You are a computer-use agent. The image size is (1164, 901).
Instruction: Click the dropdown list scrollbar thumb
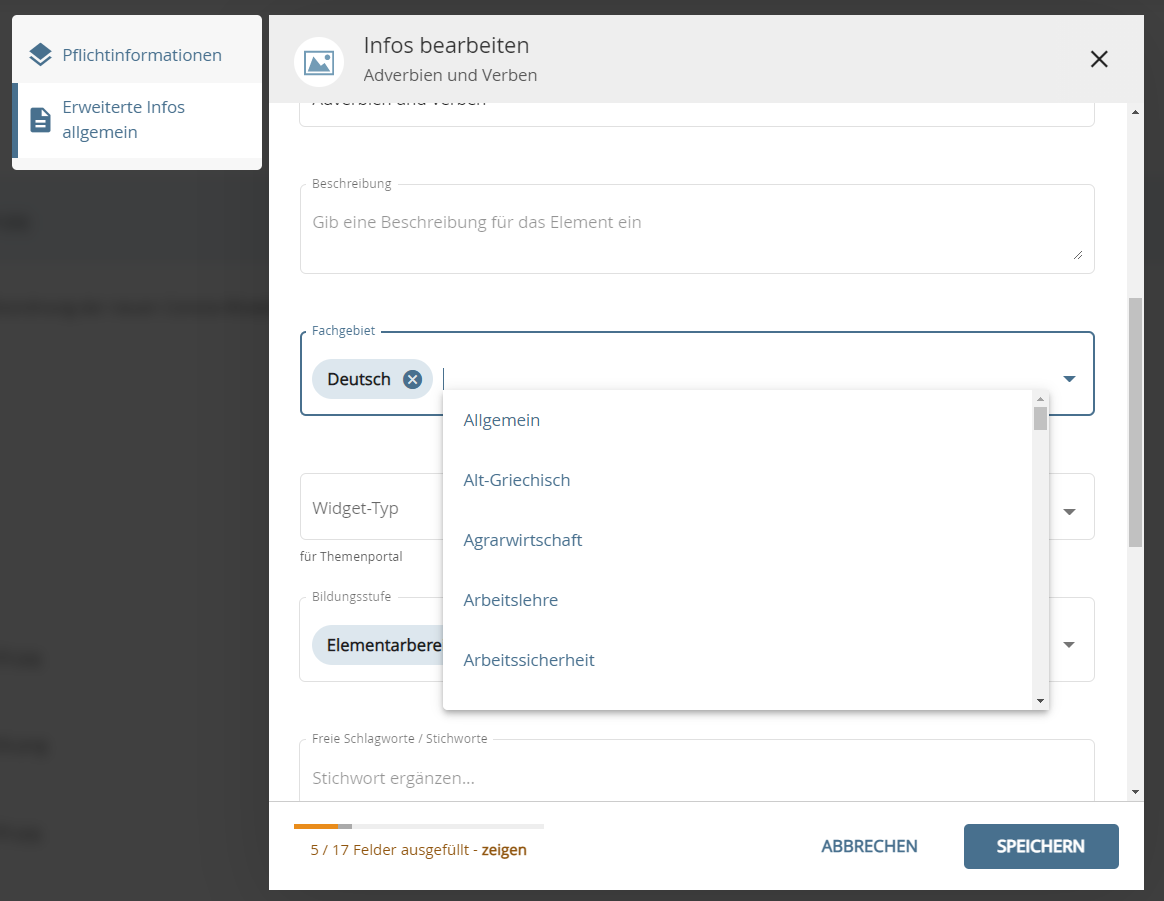pyautogui.click(x=1040, y=419)
